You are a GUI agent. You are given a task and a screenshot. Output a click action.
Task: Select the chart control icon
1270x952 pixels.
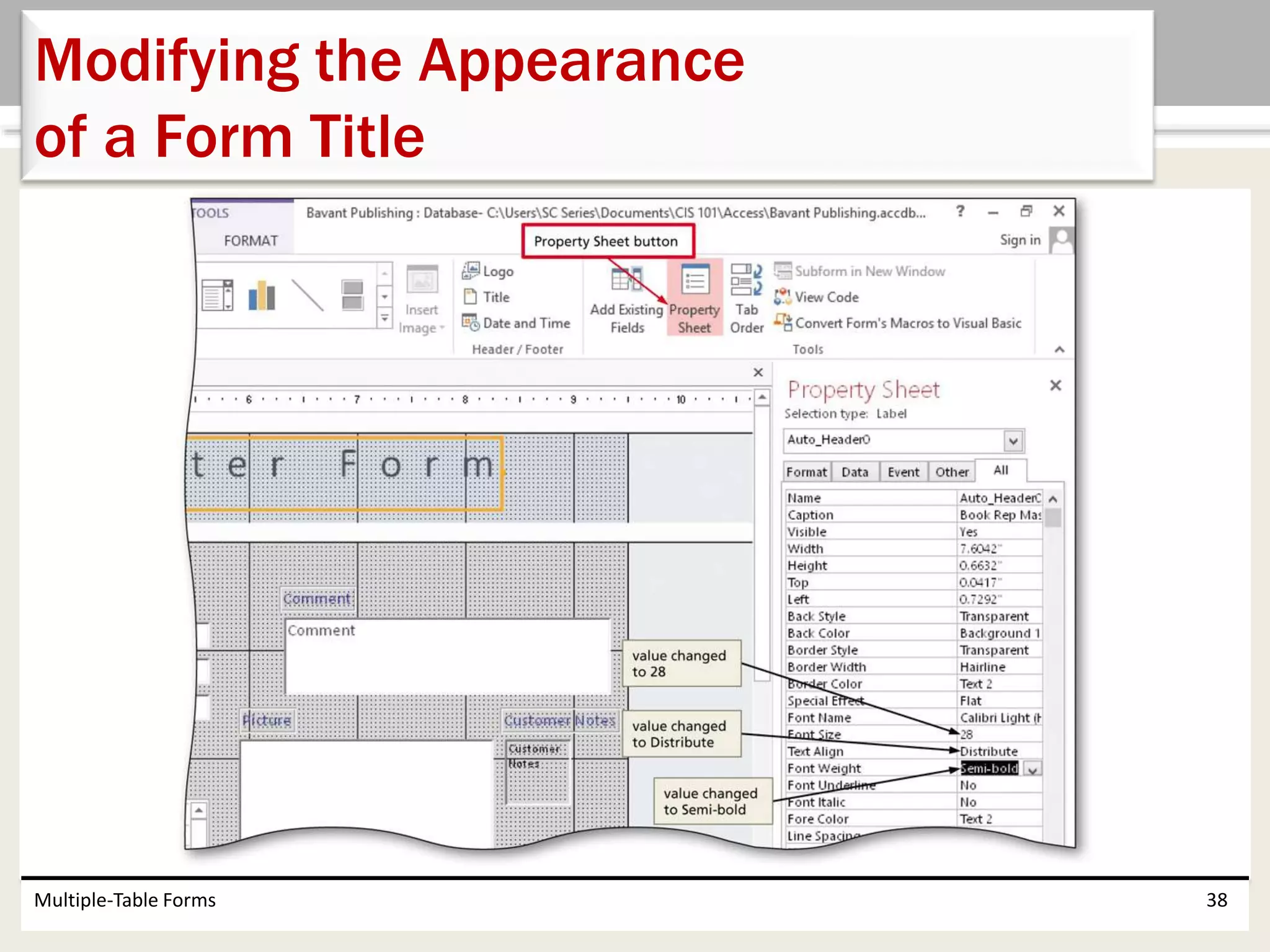coord(262,295)
